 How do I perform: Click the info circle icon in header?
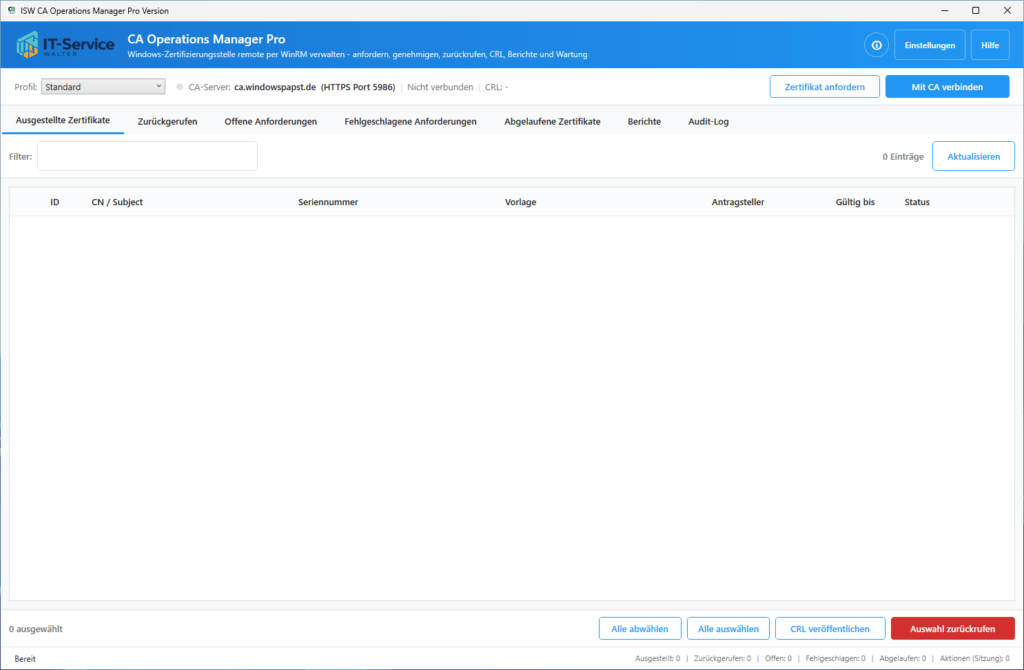[876, 45]
